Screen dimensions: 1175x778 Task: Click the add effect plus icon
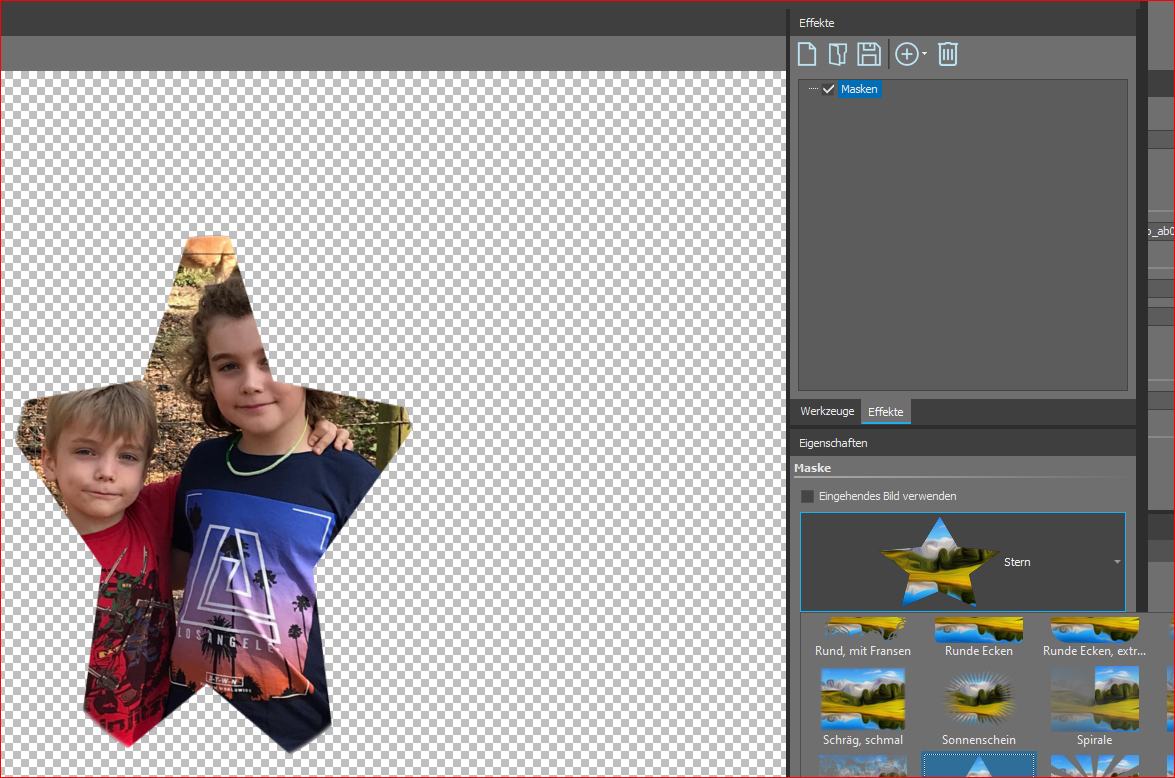[906, 54]
